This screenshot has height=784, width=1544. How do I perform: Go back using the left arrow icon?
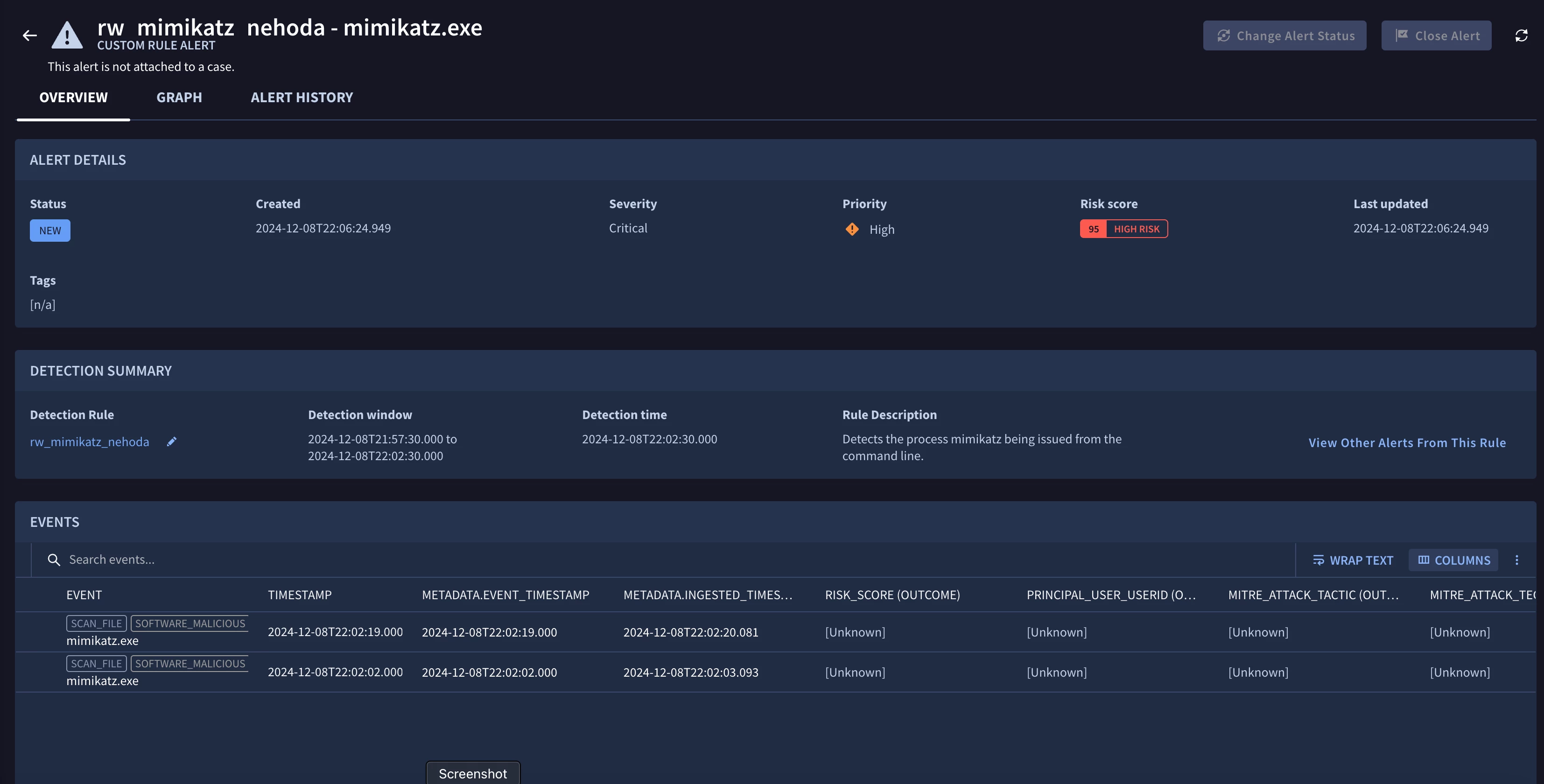coord(29,36)
